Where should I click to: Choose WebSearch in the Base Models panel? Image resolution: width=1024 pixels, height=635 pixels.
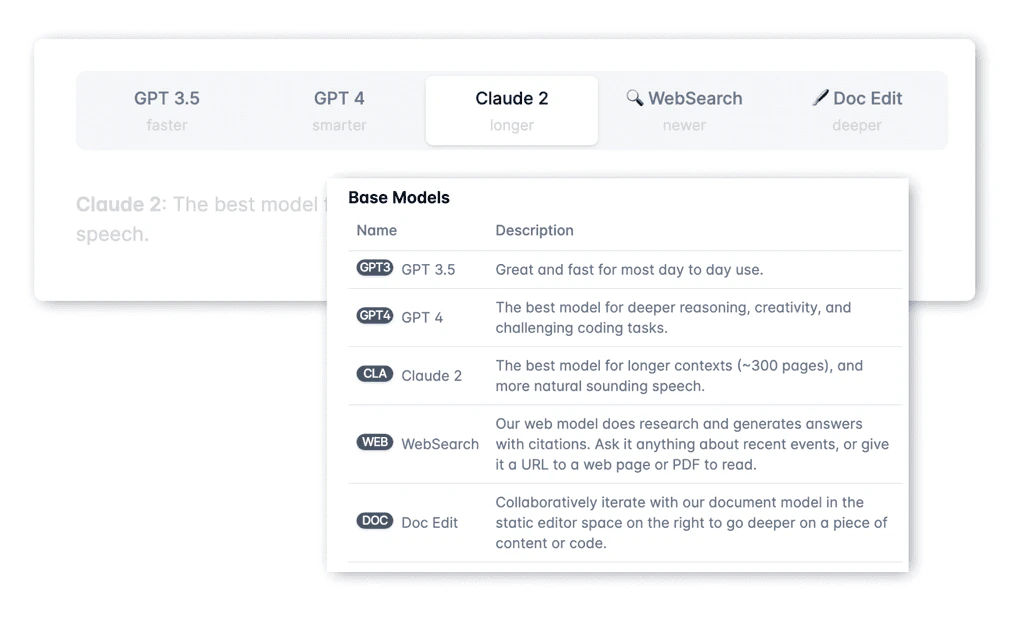(x=440, y=442)
